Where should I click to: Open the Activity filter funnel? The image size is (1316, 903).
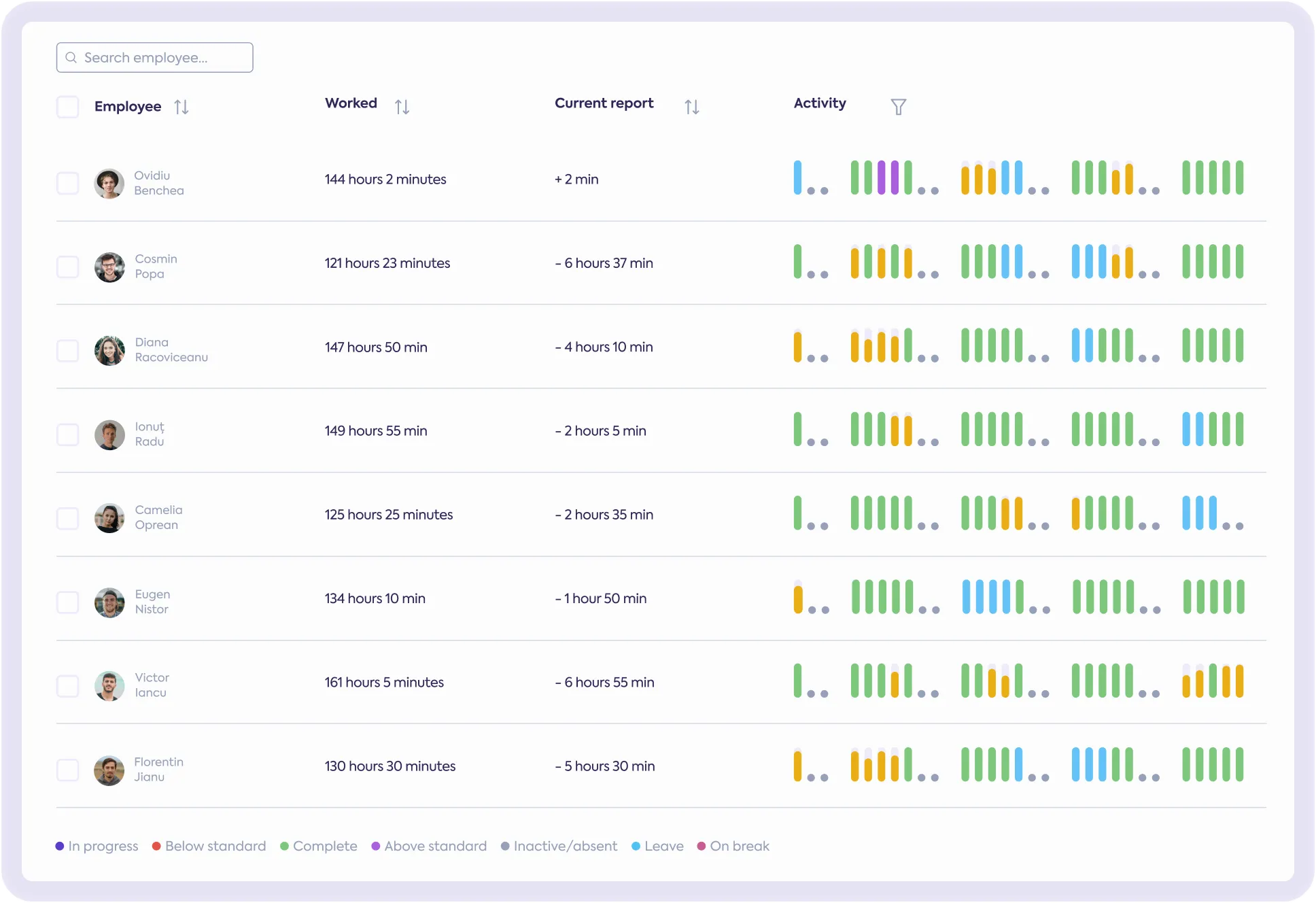[898, 107]
